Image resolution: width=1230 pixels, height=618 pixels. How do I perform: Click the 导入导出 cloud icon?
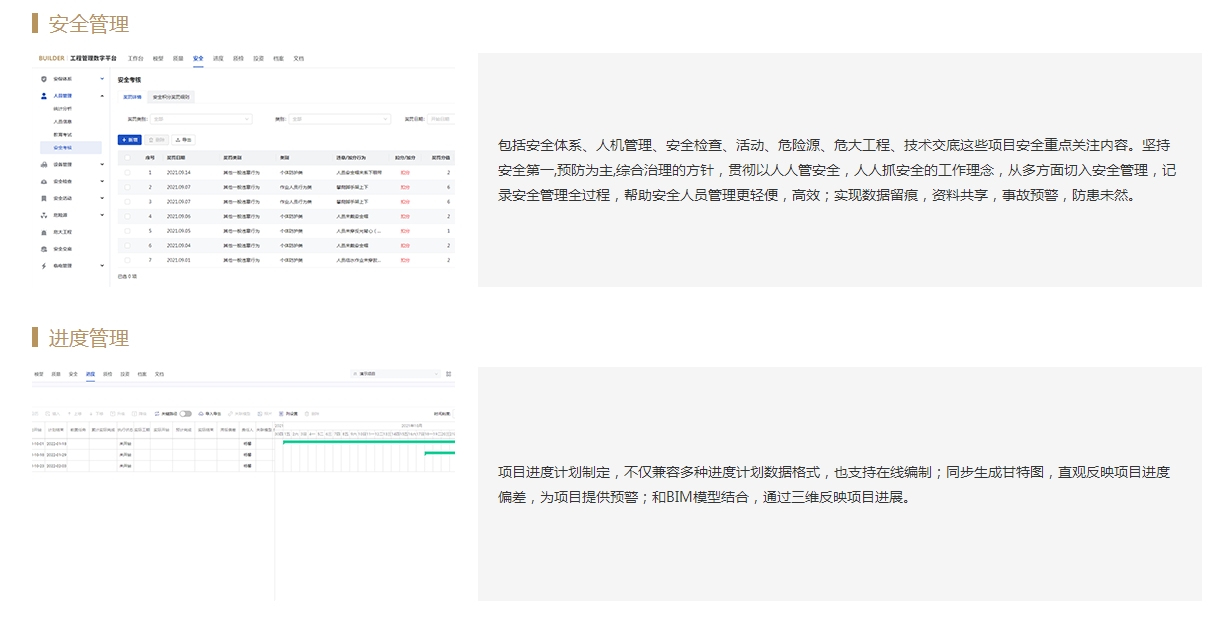pyautogui.click(x=201, y=413)
